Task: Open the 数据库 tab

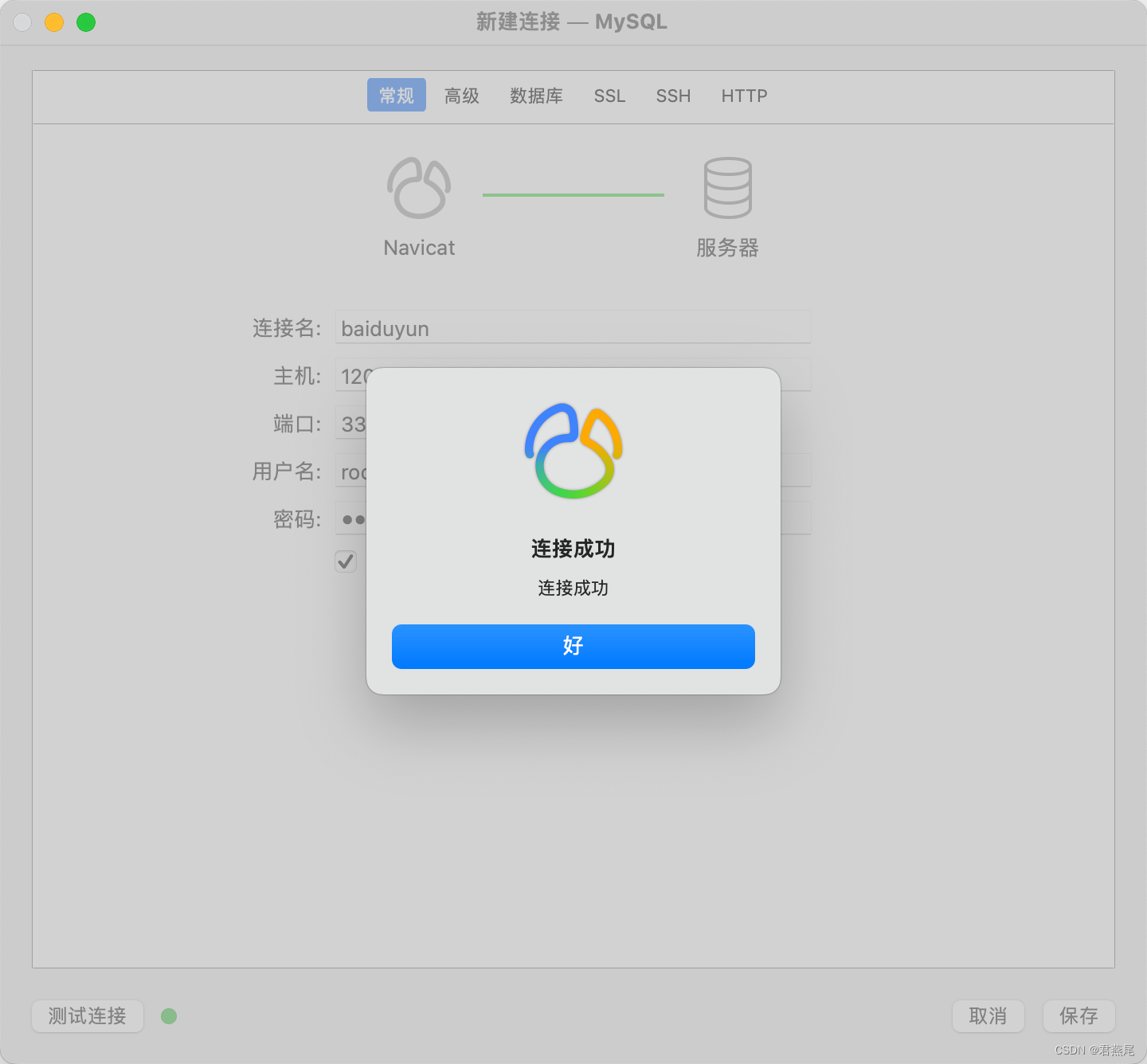Action: (x=537, y=96)
